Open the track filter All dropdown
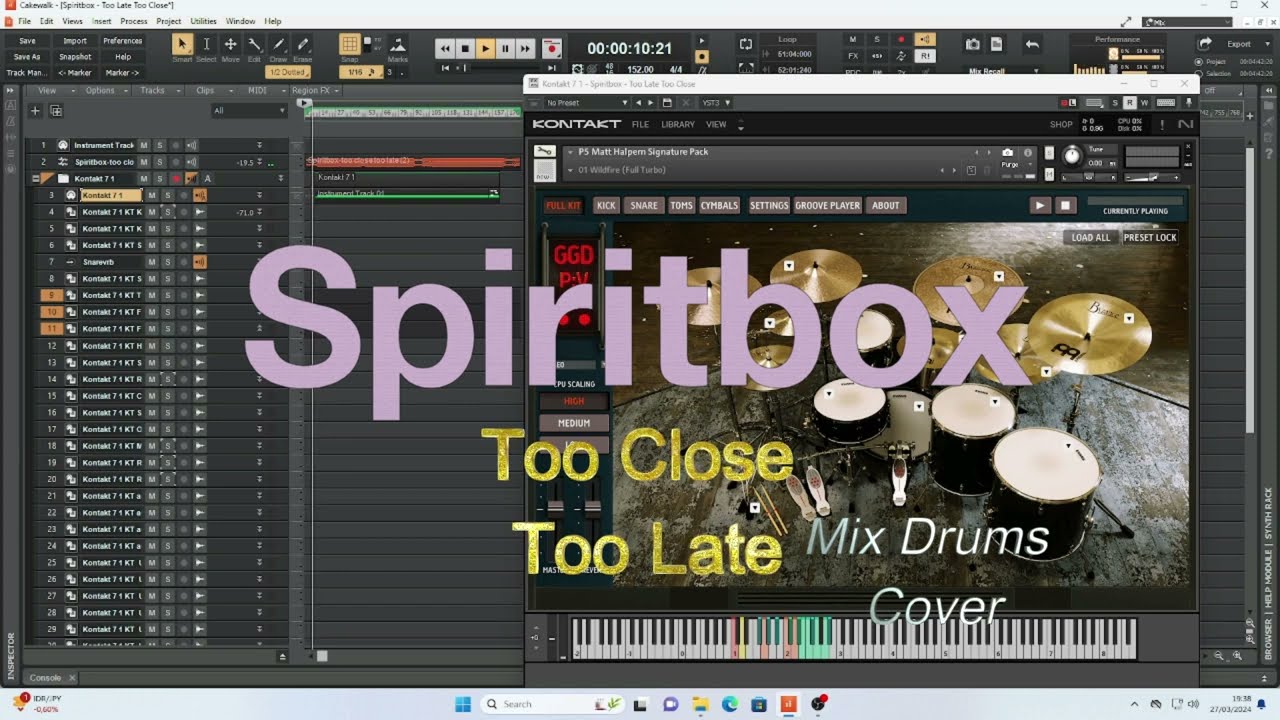 249,111
